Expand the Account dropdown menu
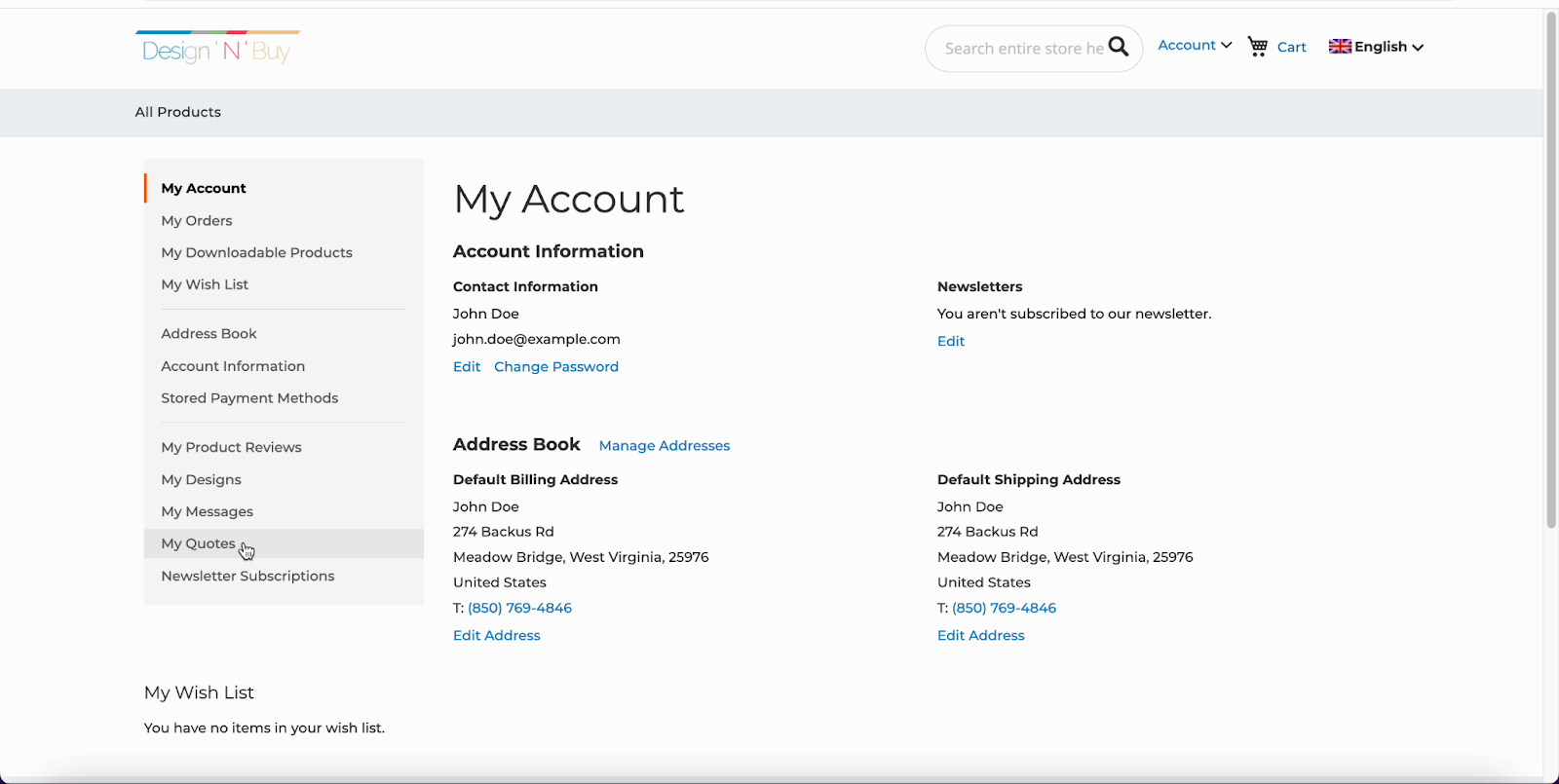 point(1195,46)
